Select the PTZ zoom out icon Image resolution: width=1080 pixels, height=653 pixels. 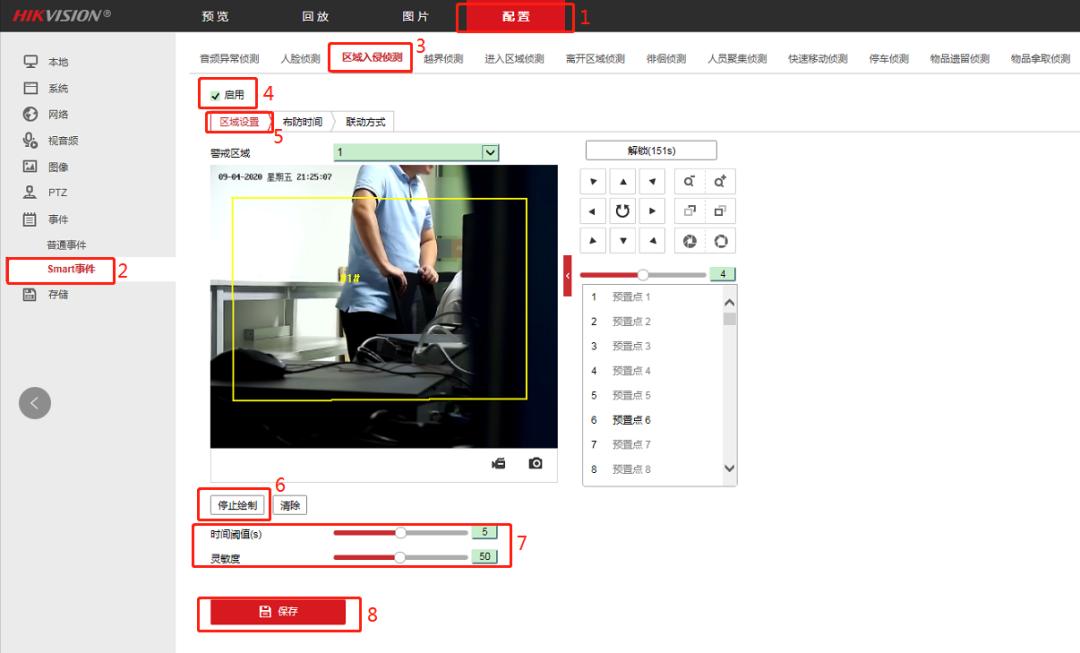point(690,181)
